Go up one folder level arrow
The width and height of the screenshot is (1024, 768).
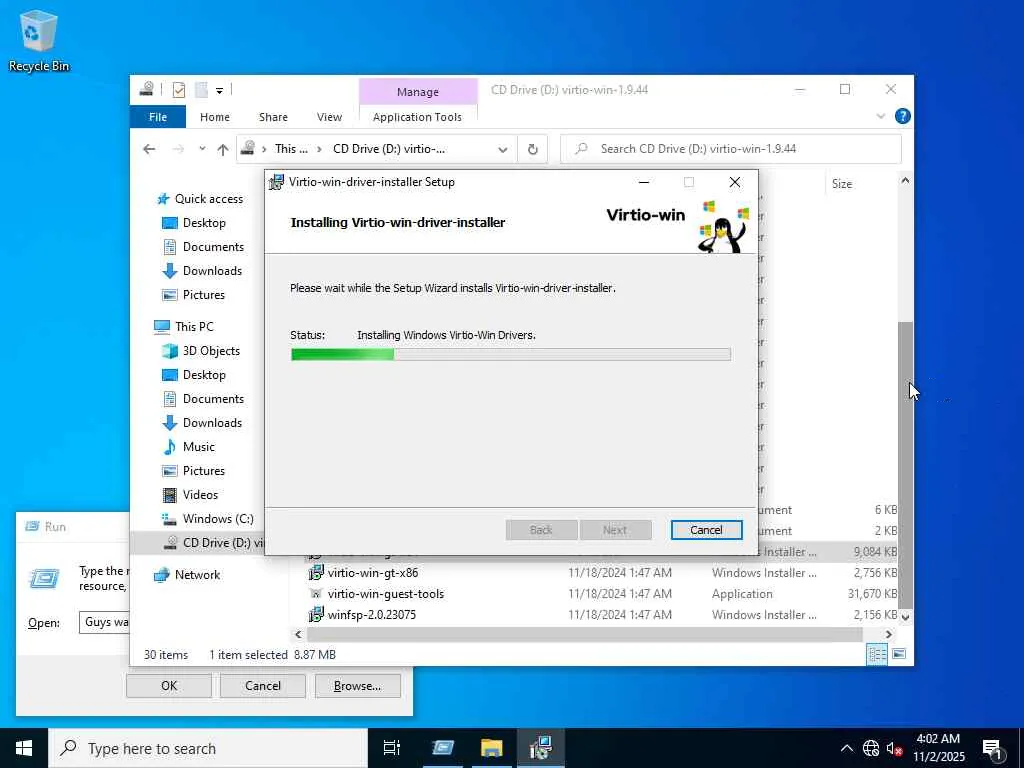(x=223, y=150)
